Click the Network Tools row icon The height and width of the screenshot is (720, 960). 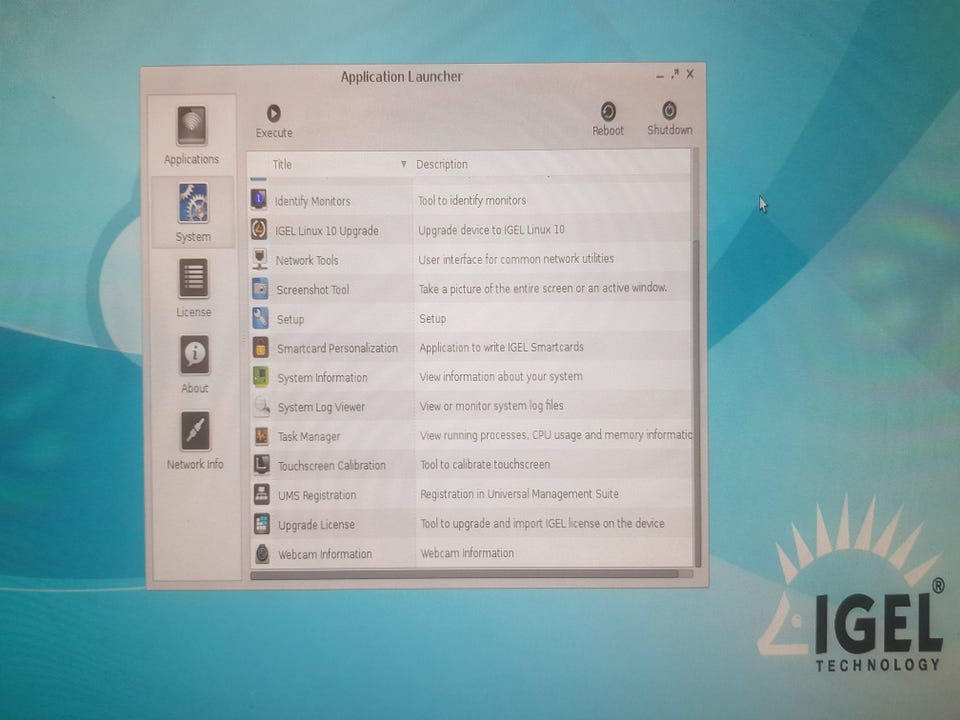pyautogui.click(x=260, y=259)
